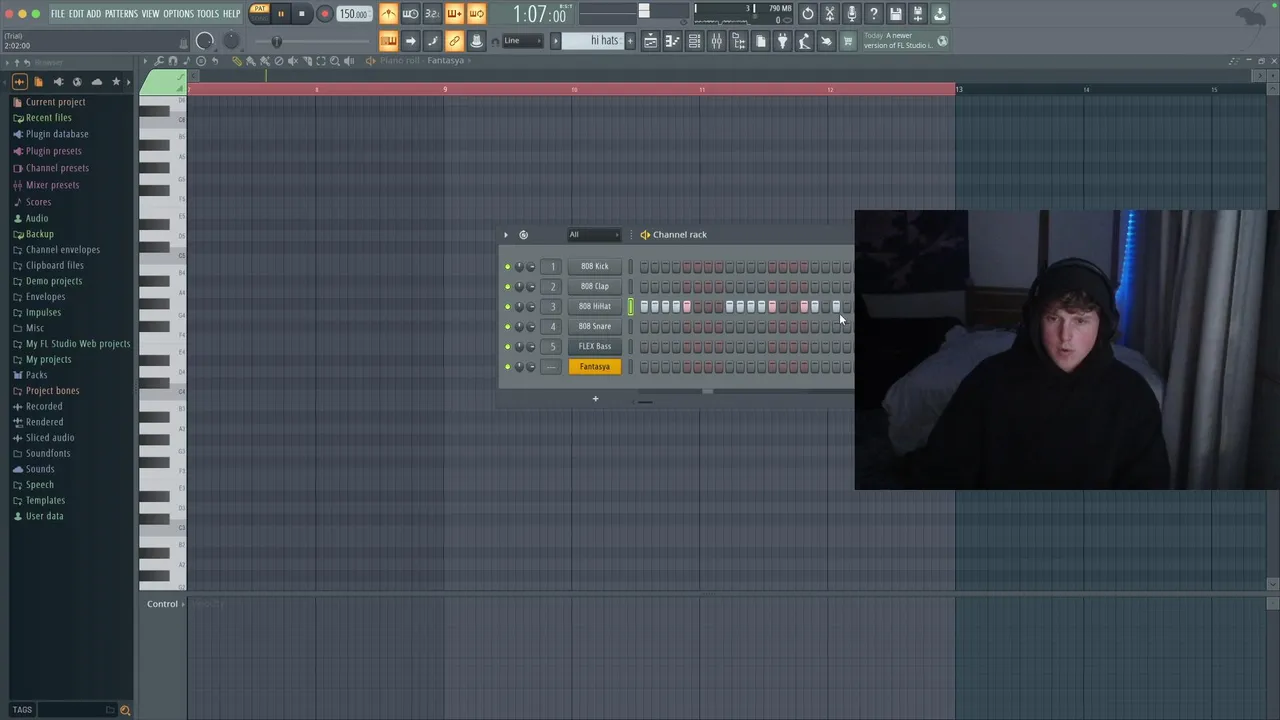Click the 150 tempo field
The width and height of the screenshot is (1280, 720).
pos(352,14)
